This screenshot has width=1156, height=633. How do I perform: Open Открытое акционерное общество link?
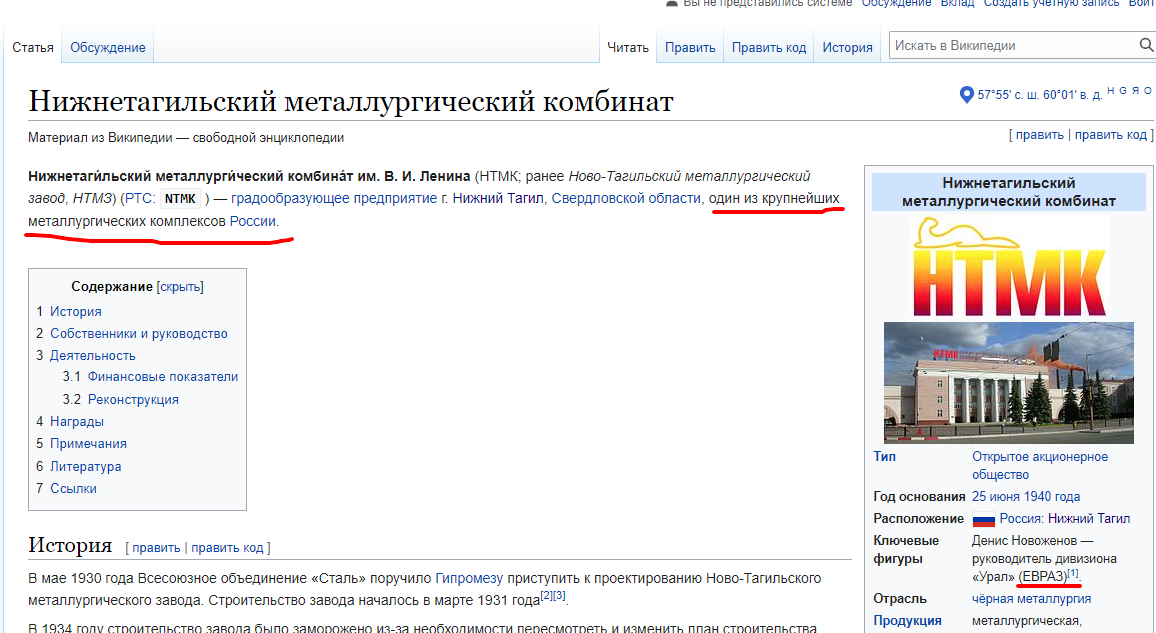coord(1040,466)
